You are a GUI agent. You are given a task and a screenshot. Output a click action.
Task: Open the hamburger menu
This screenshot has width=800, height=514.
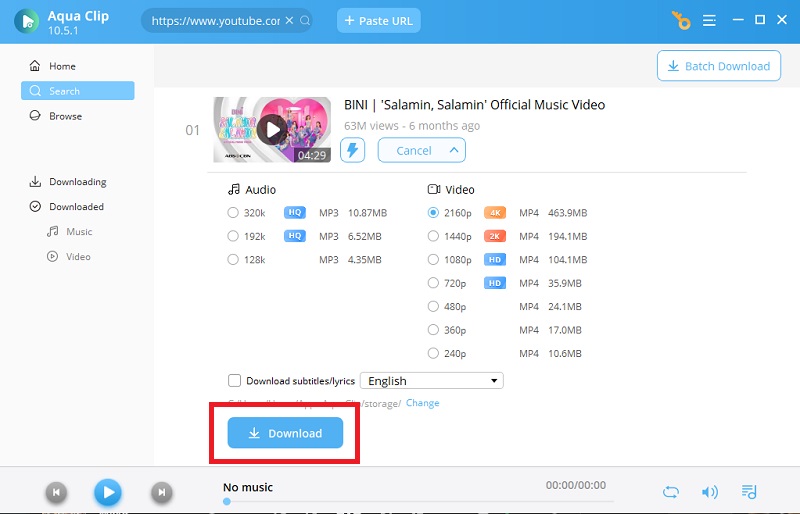pos(709,20)
